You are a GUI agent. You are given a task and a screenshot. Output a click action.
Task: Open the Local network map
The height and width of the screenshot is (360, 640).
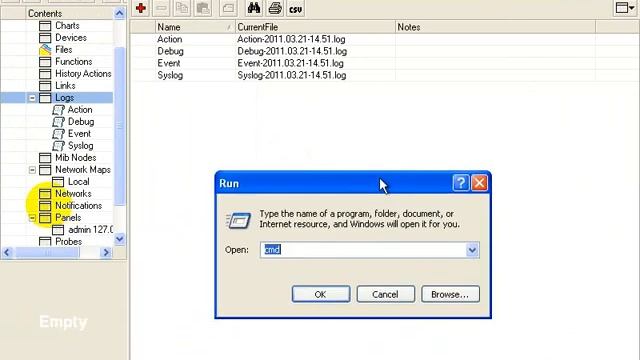[78, 182]
